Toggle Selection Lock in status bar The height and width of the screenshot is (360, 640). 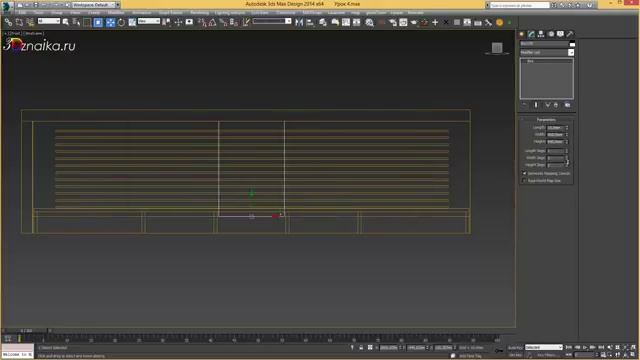pyautogui.click(x=361, y=348)
